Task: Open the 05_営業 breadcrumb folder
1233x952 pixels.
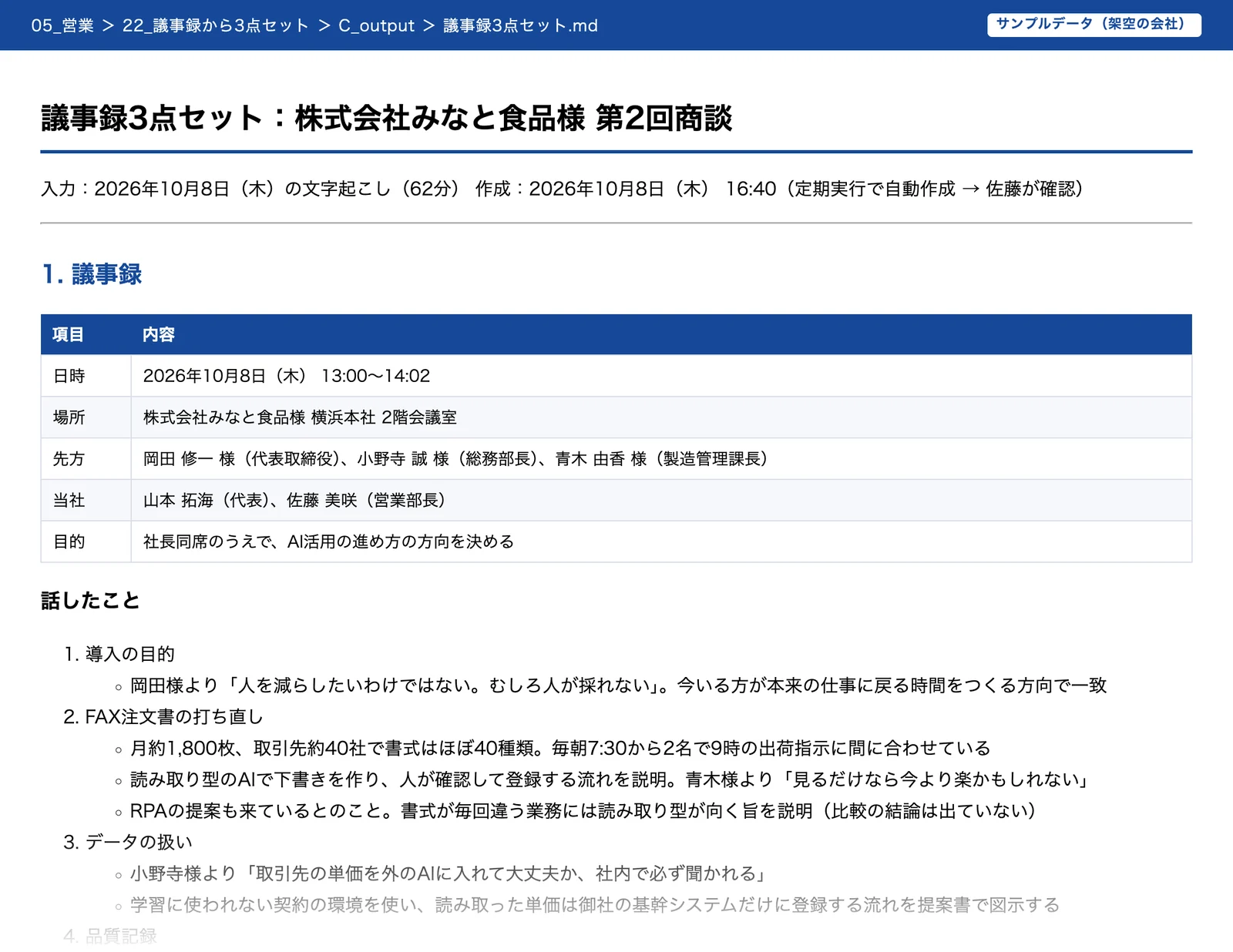Action: [x=62, y=25]
